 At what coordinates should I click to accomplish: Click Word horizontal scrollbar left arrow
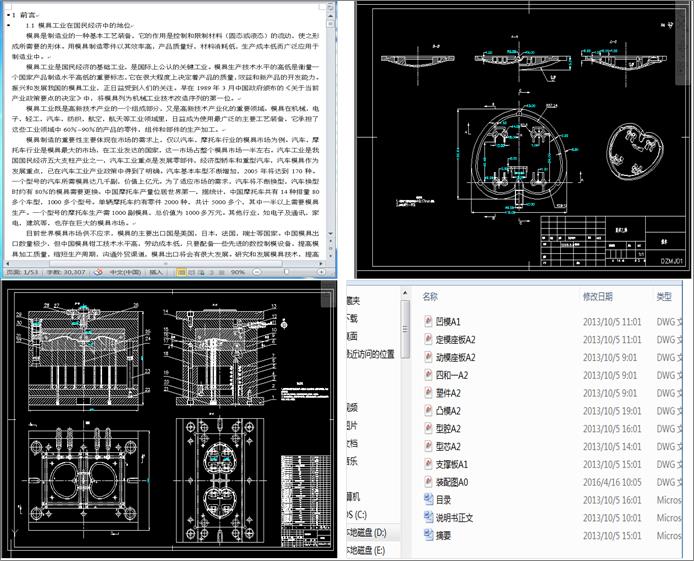pyautogui.click(x=8, y=264)
